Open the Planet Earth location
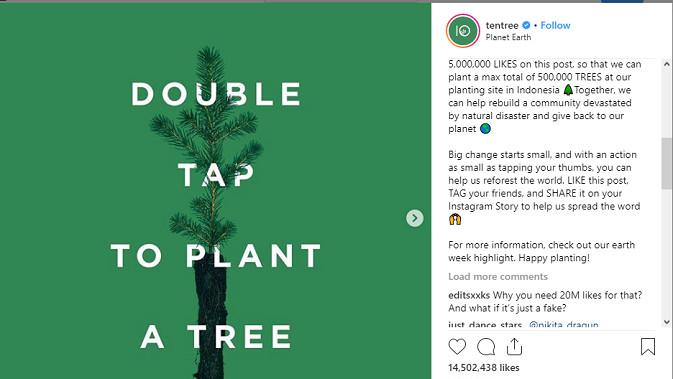Screen dimensions: 673x379 point(508,37)
